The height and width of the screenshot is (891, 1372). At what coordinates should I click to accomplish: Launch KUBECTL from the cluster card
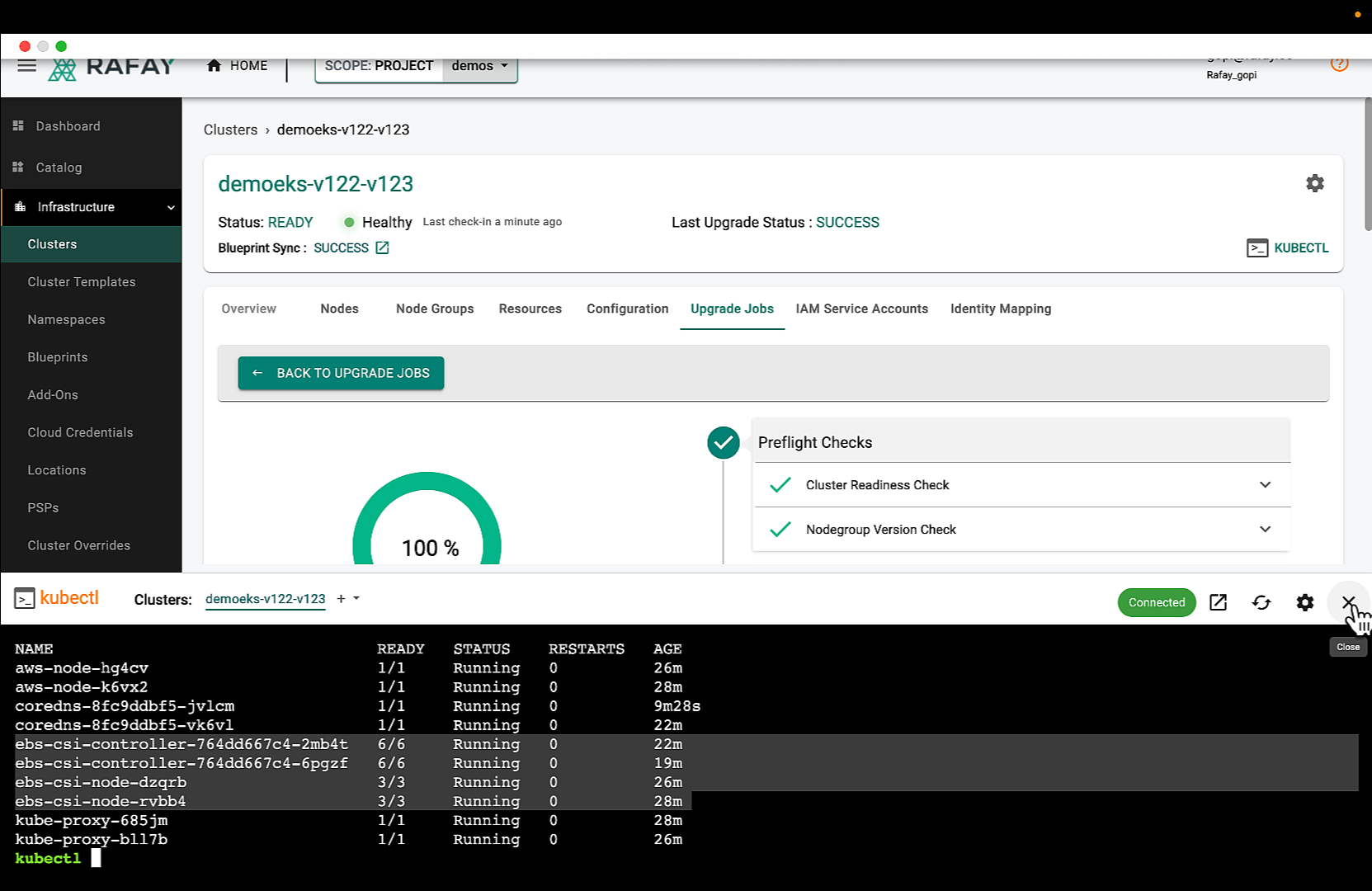tap(1287, 247)
